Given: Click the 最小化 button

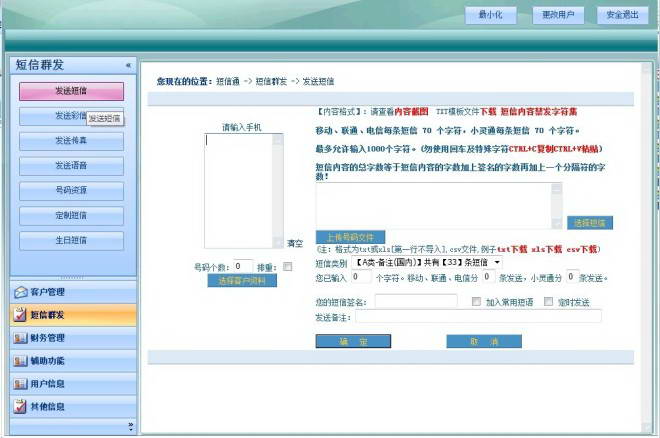Looking at the screenshot, I should 490,15.
